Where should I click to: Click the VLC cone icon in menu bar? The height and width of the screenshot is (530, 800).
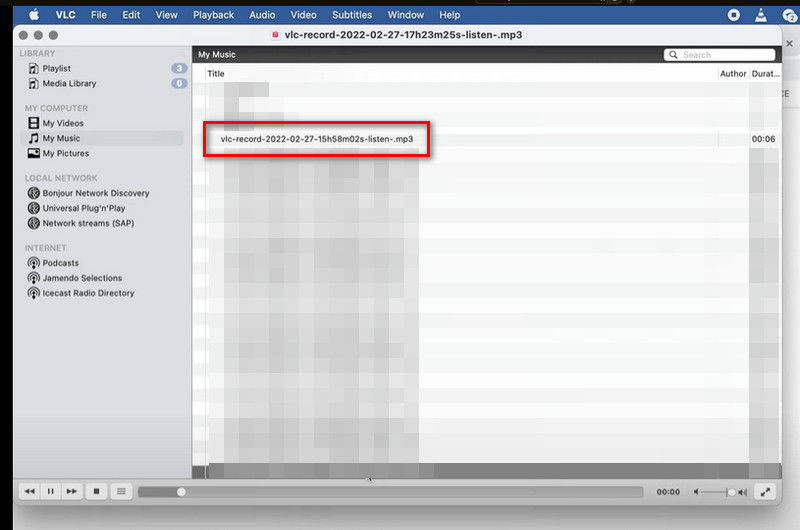point(761,15)
